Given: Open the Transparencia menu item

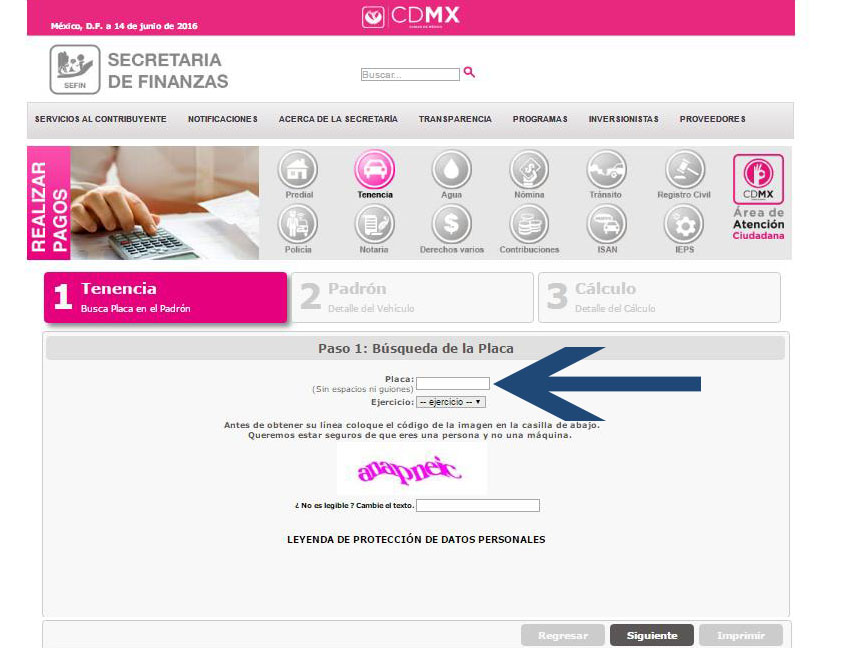Looking at the screenshot, I should (455, 119).
